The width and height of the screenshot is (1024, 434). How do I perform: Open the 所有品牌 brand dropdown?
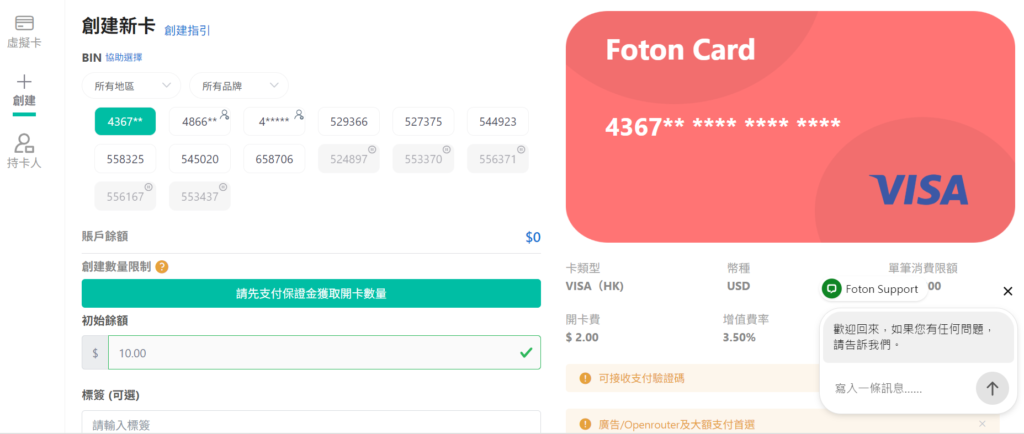[x=239, y=85]
